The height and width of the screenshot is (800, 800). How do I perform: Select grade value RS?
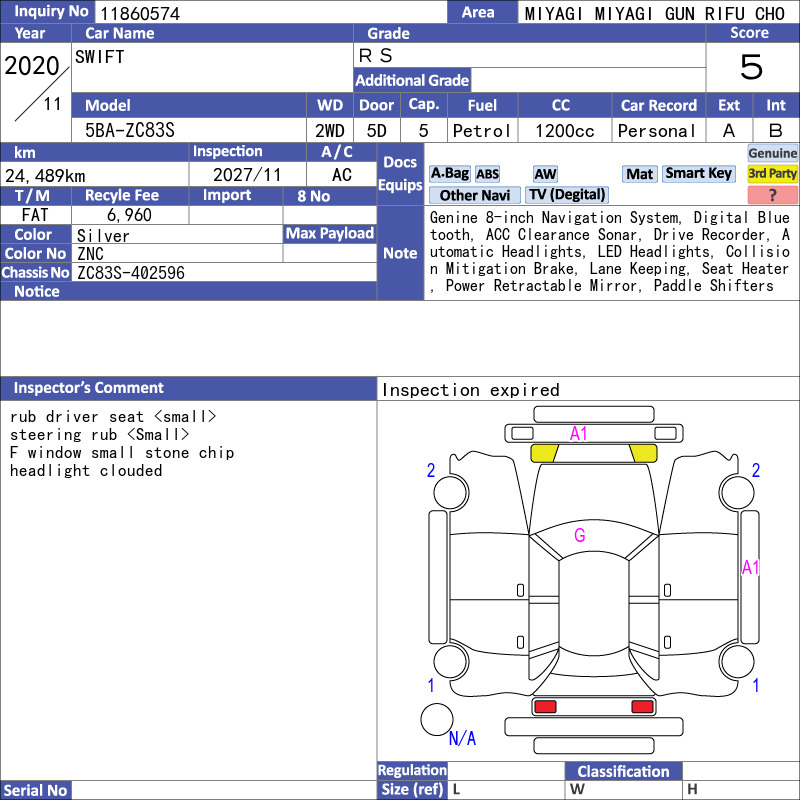click(376, 56)
